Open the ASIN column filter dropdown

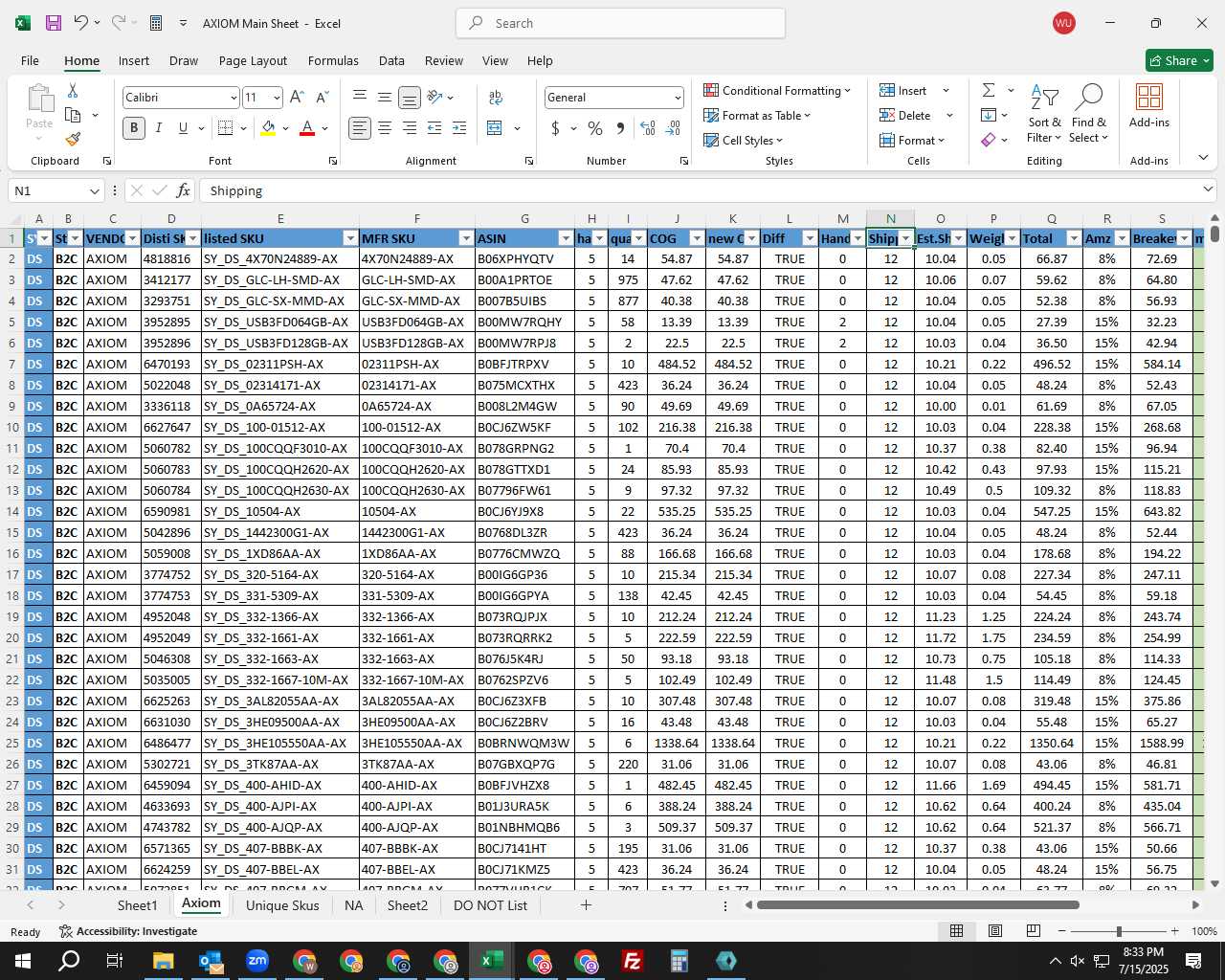point(565,238)
